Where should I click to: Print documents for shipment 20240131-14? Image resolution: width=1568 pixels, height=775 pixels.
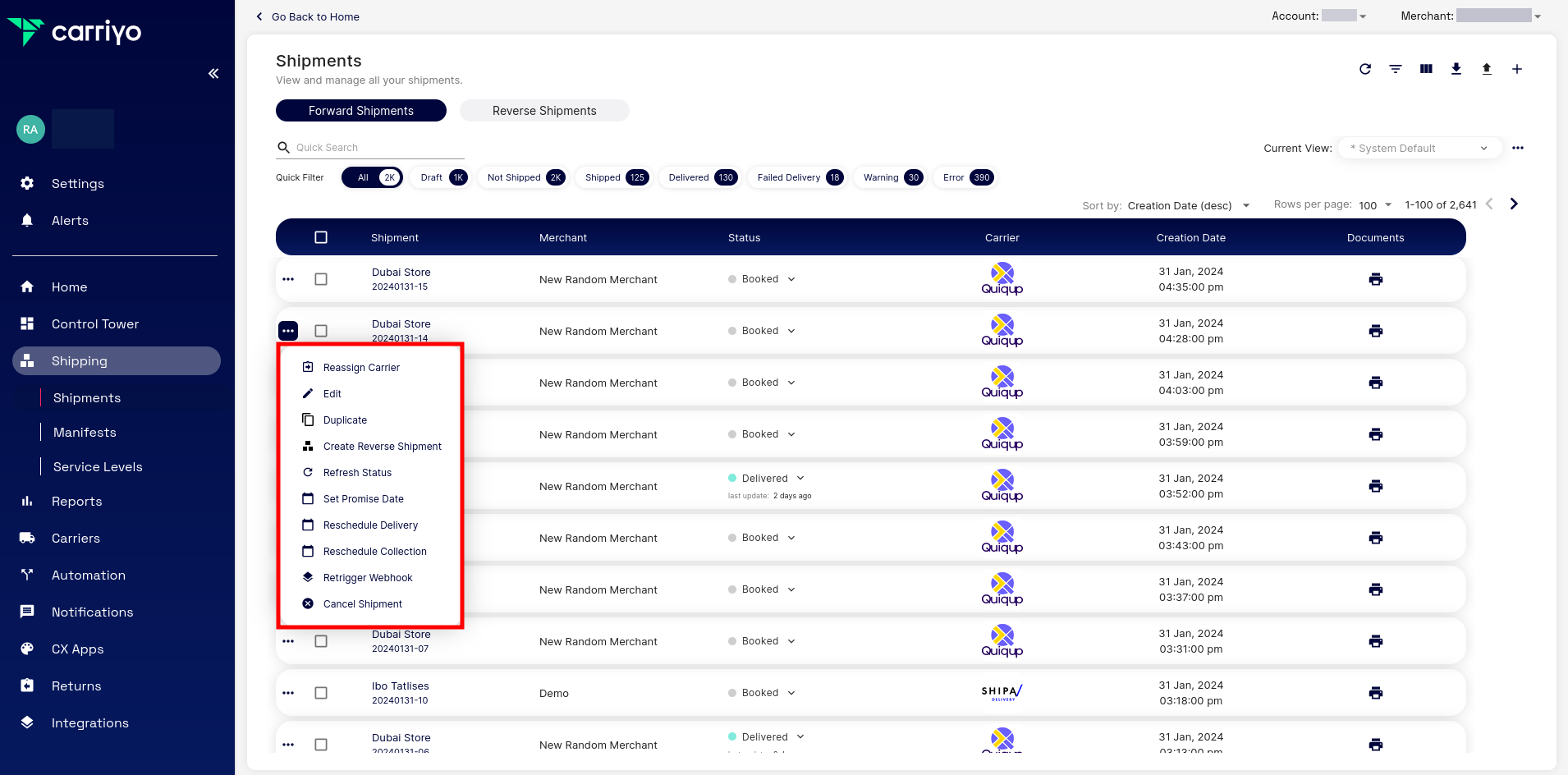point(1376,331)
